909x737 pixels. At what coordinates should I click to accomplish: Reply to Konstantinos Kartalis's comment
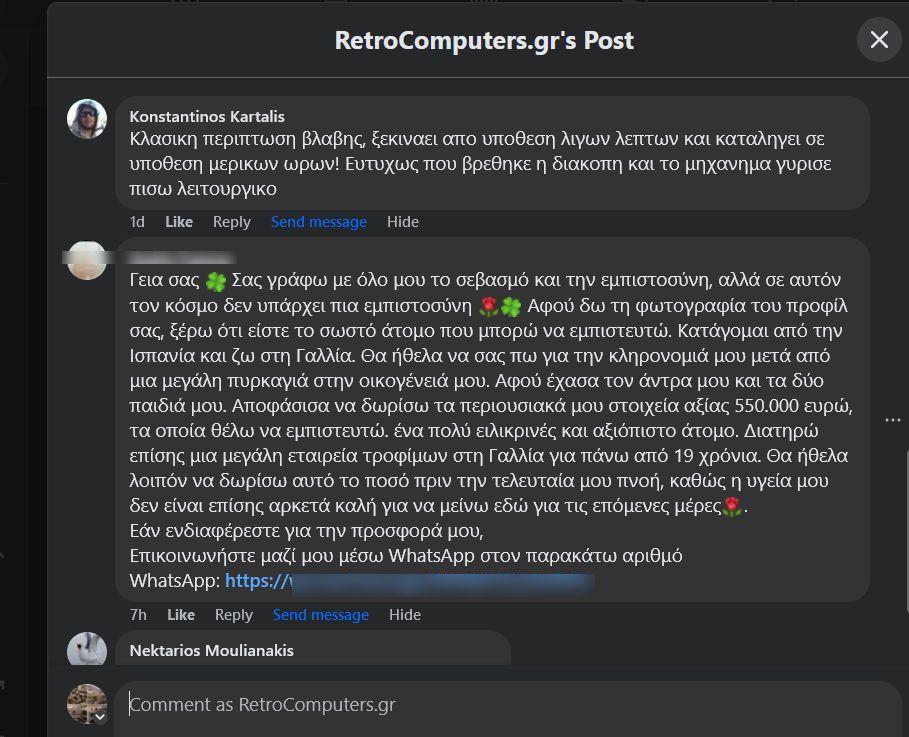[232, 222]
